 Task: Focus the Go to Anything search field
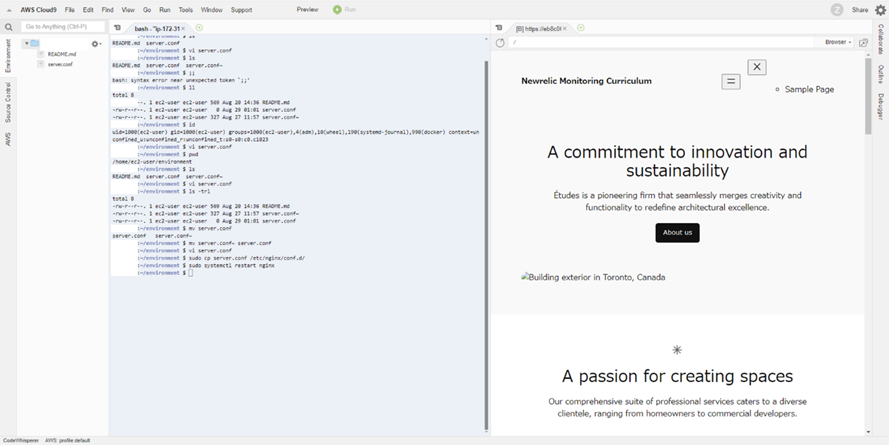[x=63, y=27]
